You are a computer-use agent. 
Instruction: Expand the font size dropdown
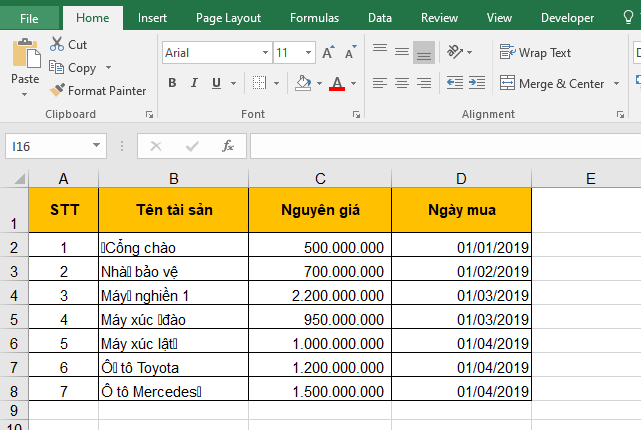point(307,53)
